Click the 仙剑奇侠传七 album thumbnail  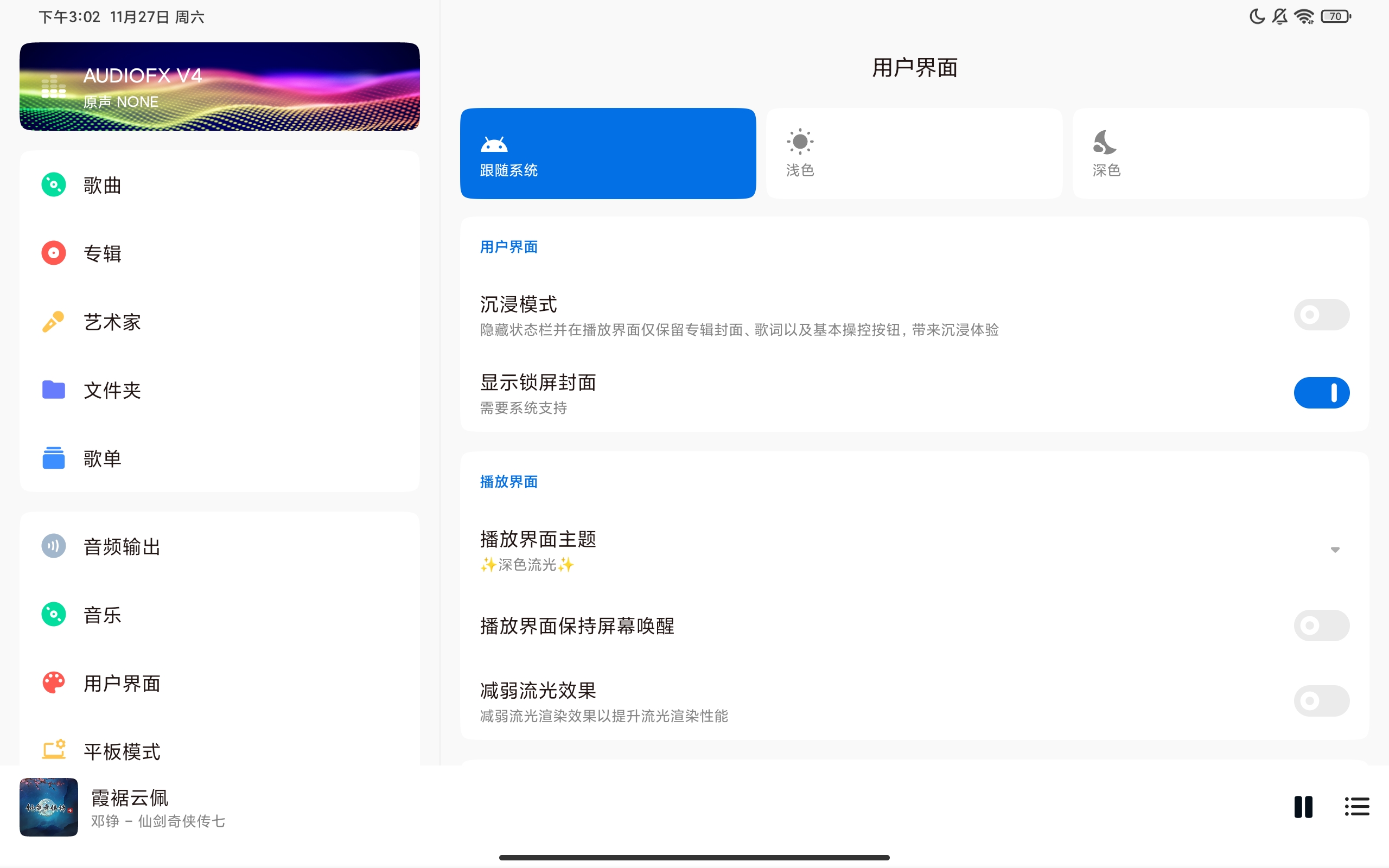tap(48, 806)
